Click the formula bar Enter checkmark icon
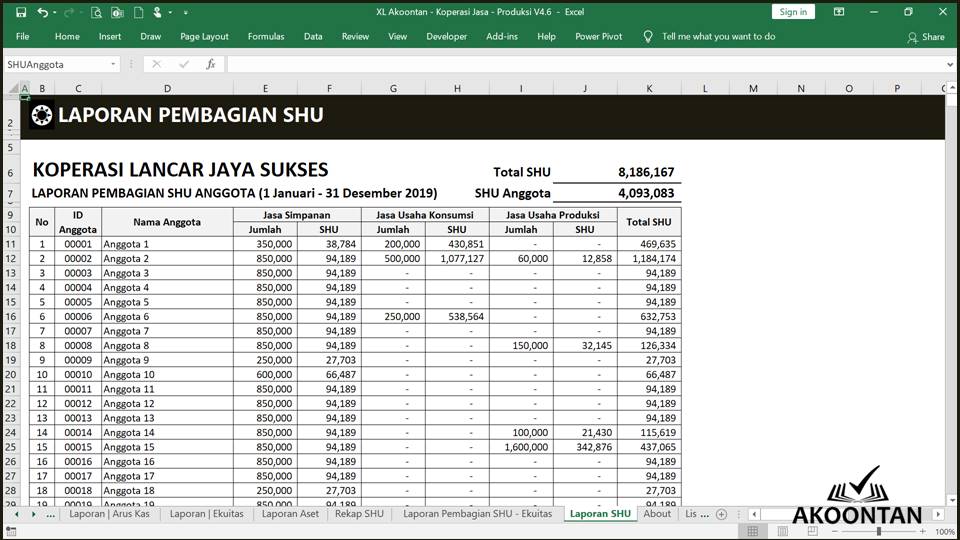The height and width of the screenshot is (540, 960). pos(184,64)
